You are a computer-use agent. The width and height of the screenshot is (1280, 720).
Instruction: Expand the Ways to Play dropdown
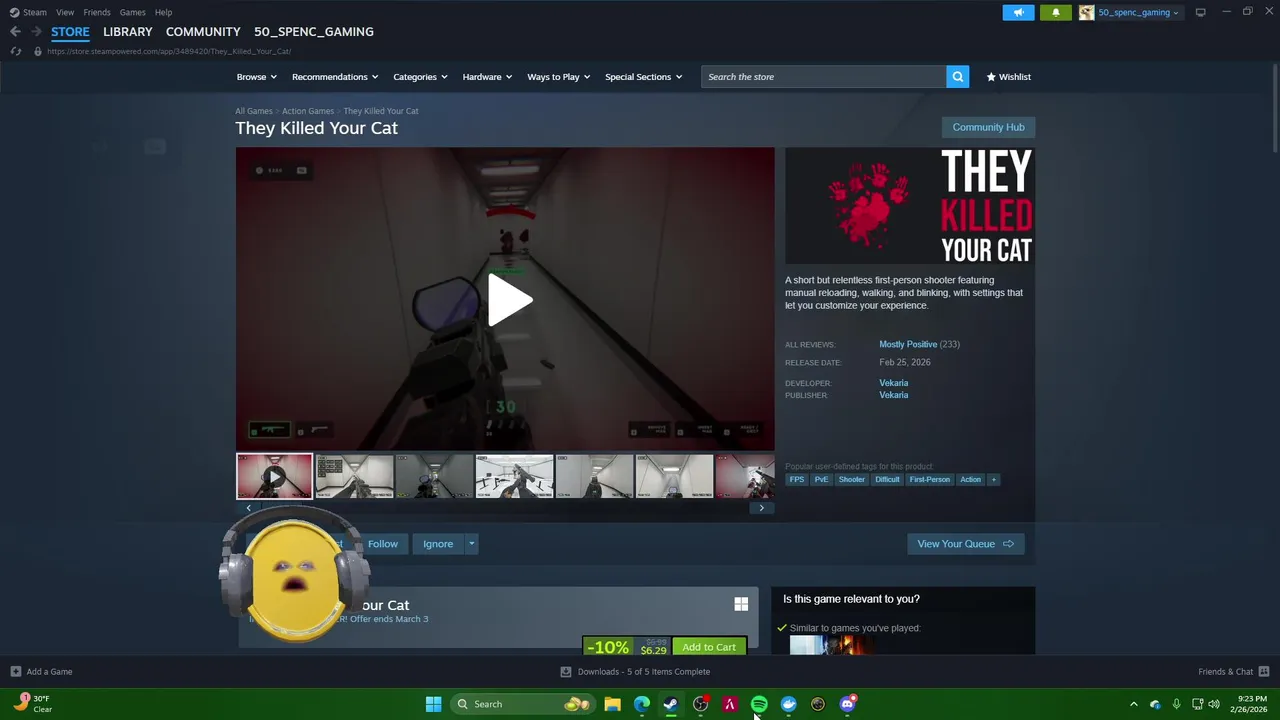[559, 77]
